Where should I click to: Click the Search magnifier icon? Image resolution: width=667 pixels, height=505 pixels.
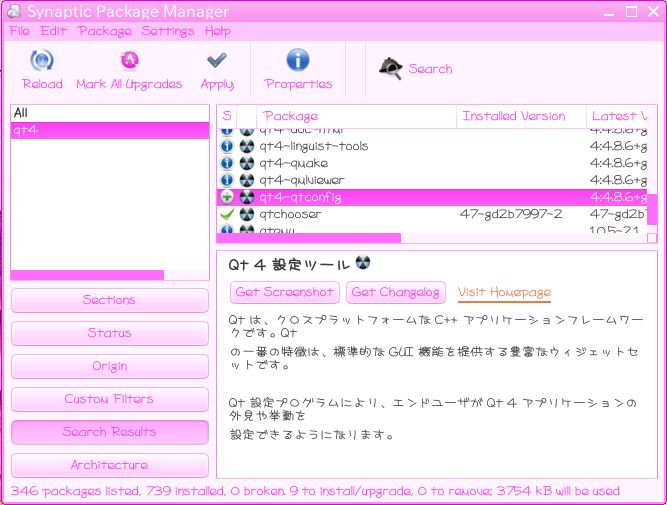click(391, 68)
